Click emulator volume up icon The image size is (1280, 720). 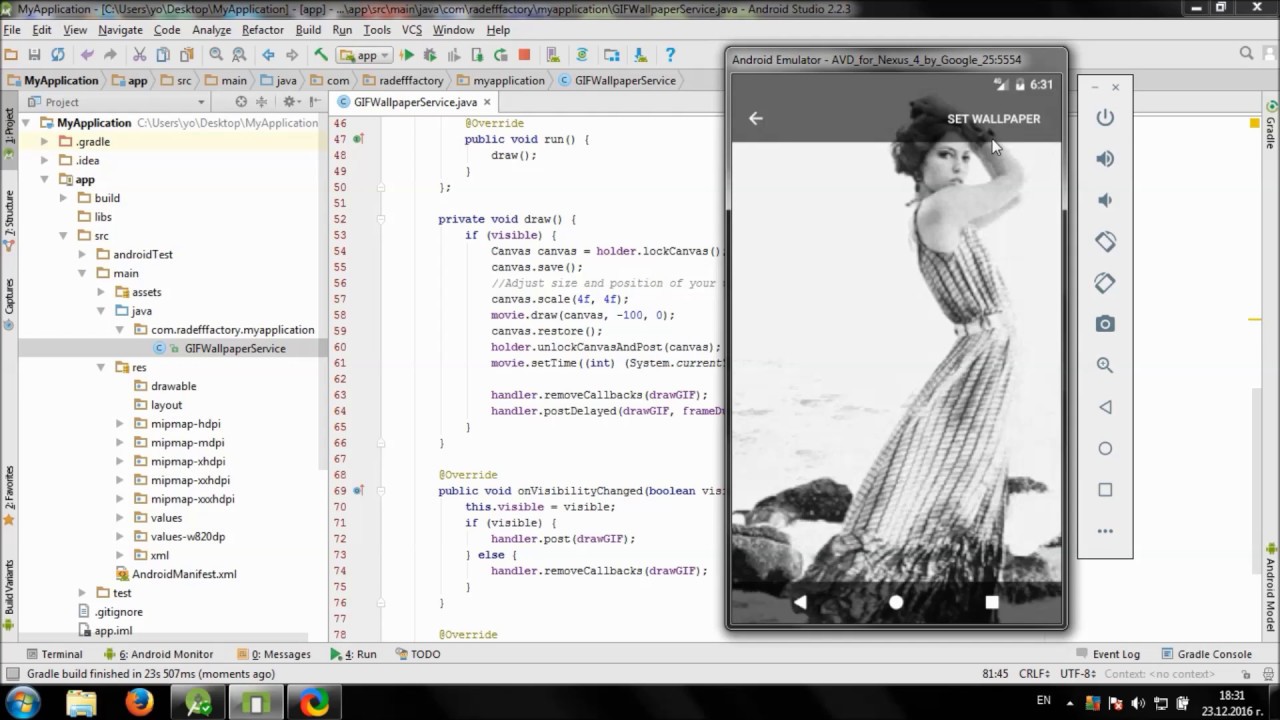click(x=1105, y=159)
